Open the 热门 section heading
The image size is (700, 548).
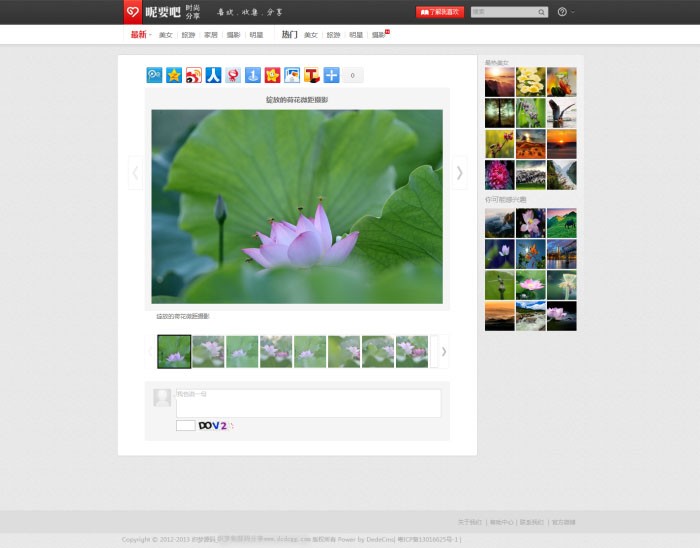(x=289, y=34)
